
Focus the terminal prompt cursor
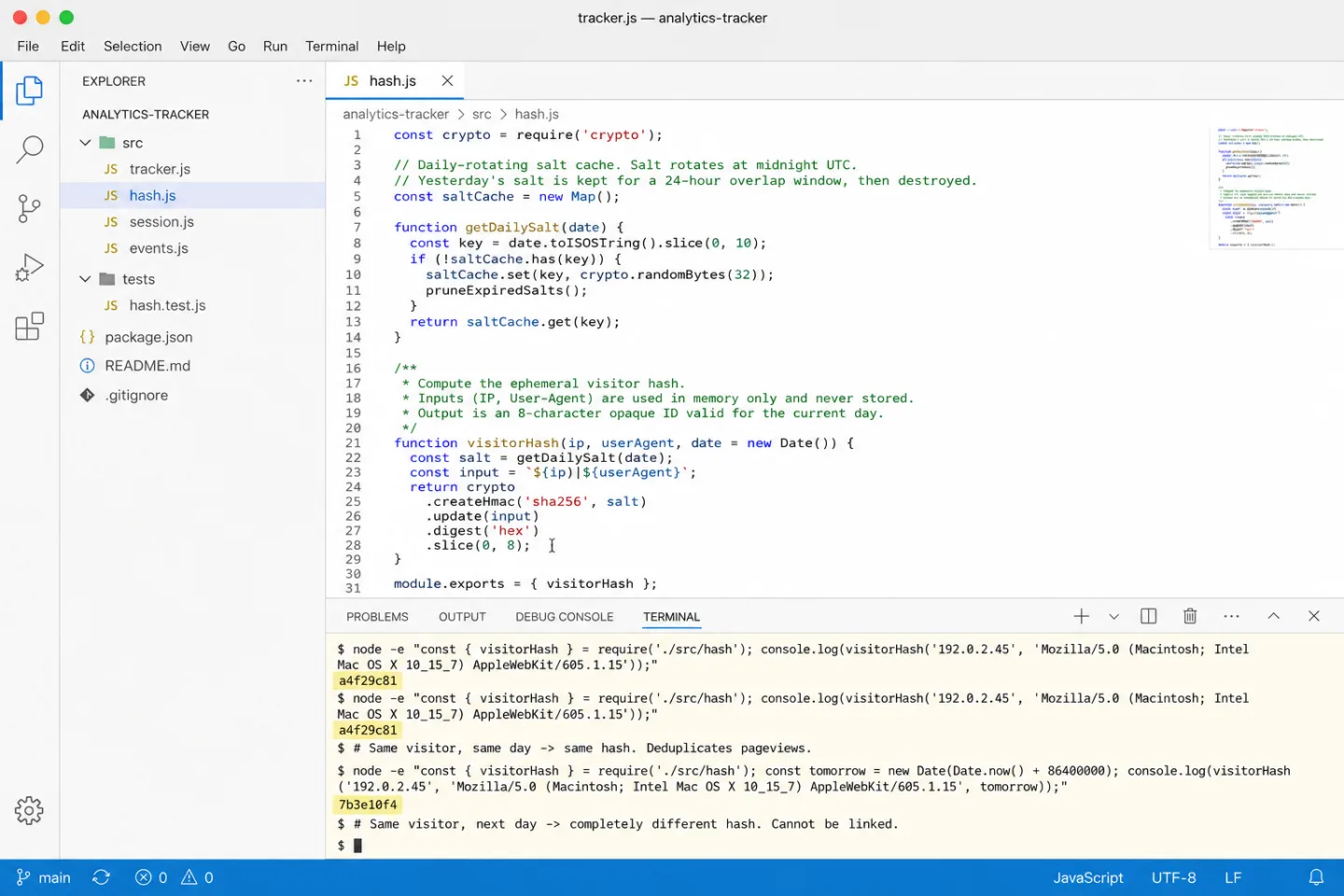pos(357,846)
